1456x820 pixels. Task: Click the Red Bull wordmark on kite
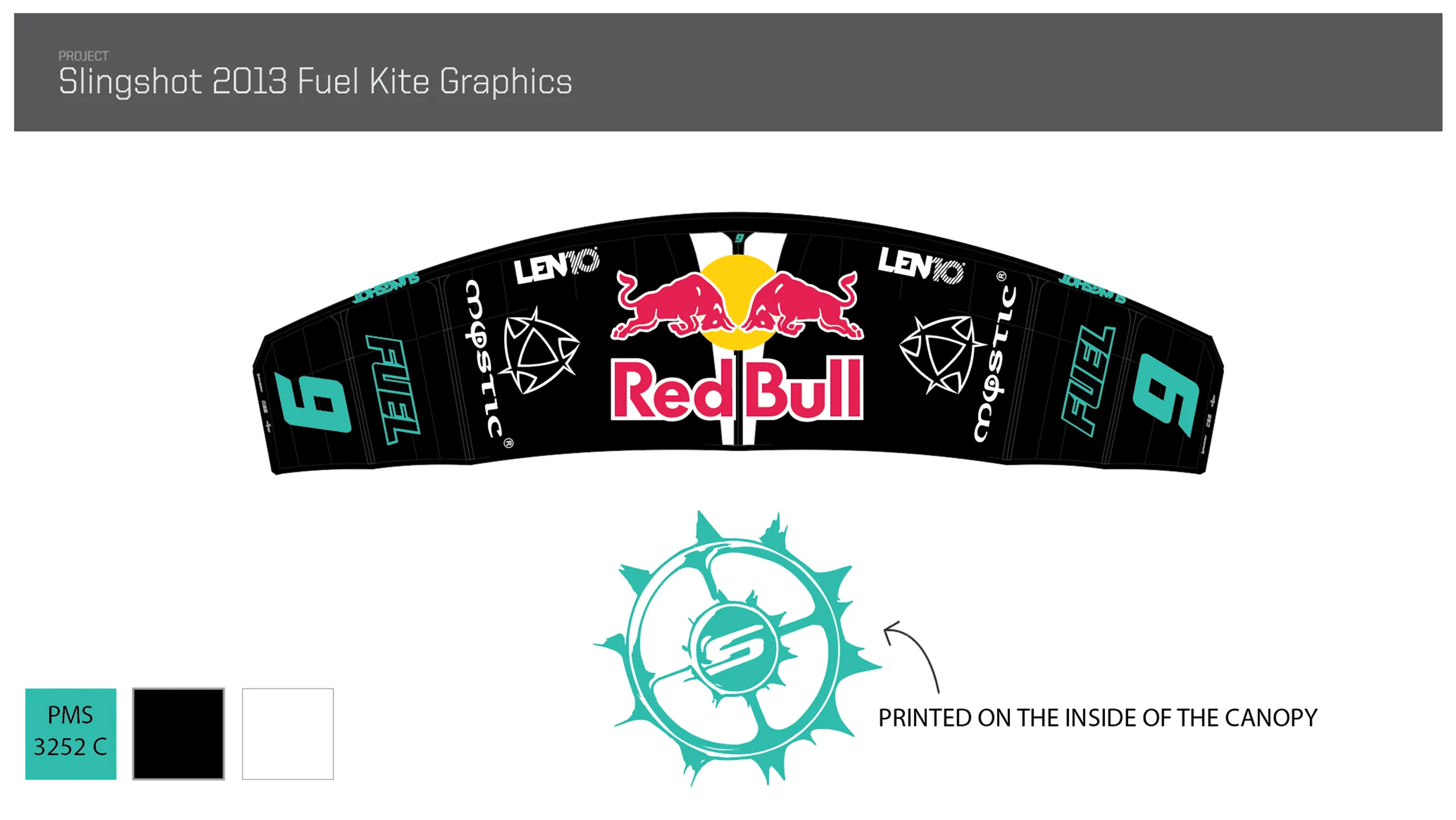click(x=737, y=389)
